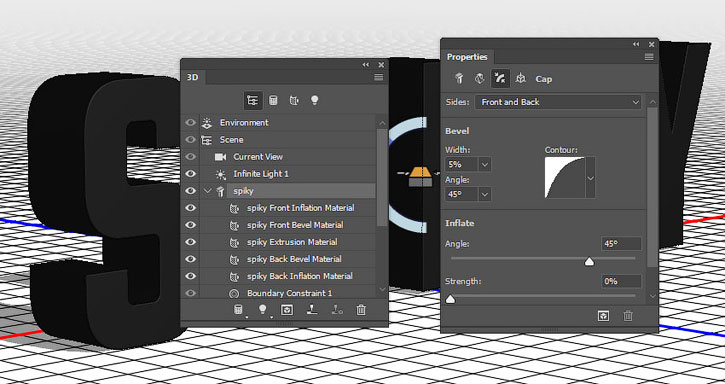The width and height of the screenshot is (725, 384).
Task: Click Move to ground plane icon
Action: (x=312, y=310)
